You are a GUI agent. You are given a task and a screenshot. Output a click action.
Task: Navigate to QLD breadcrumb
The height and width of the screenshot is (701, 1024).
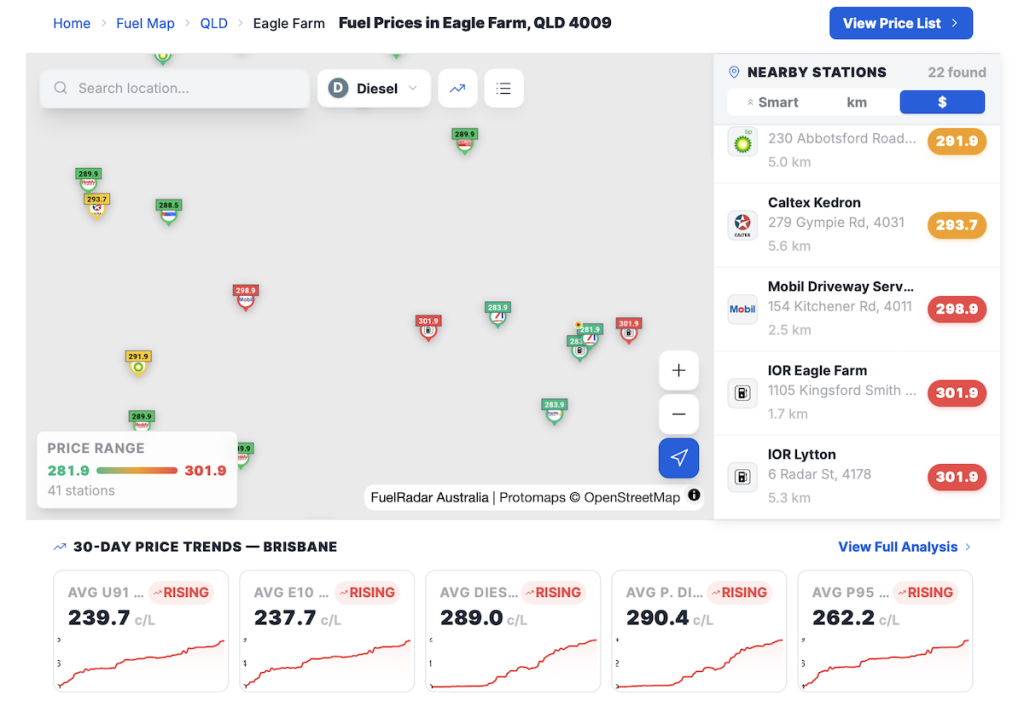pyautogui.click(x=213, y=23)
